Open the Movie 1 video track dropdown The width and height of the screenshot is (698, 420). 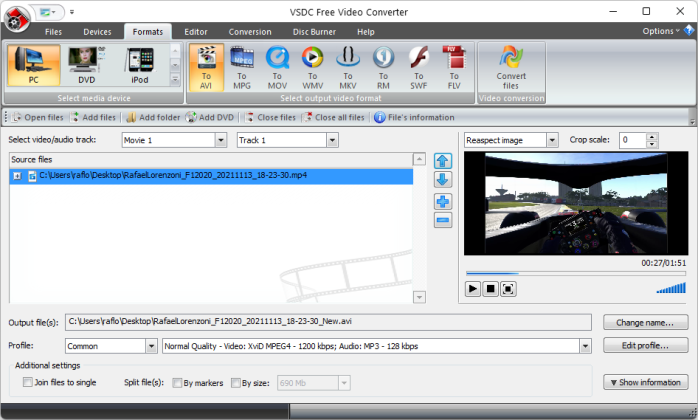[221, 140]
